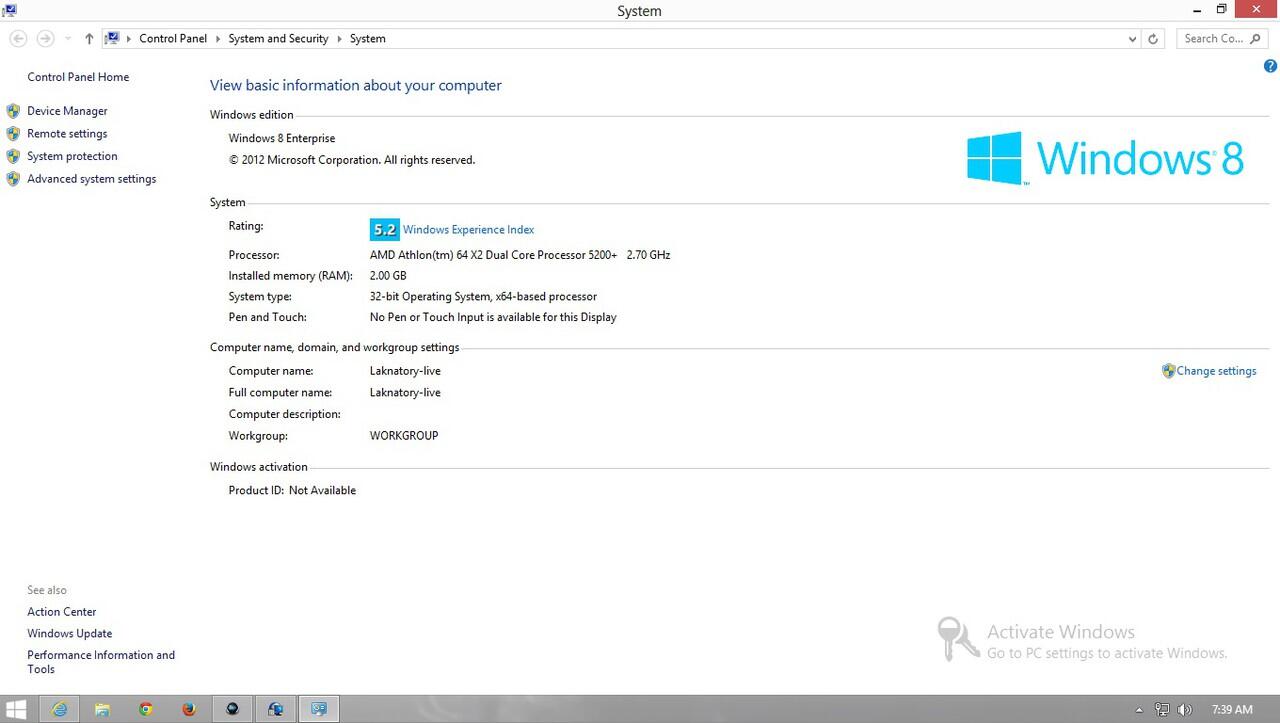
Task: Click the No Pen or Touch Input text
Action: click(x=493, y=317)
